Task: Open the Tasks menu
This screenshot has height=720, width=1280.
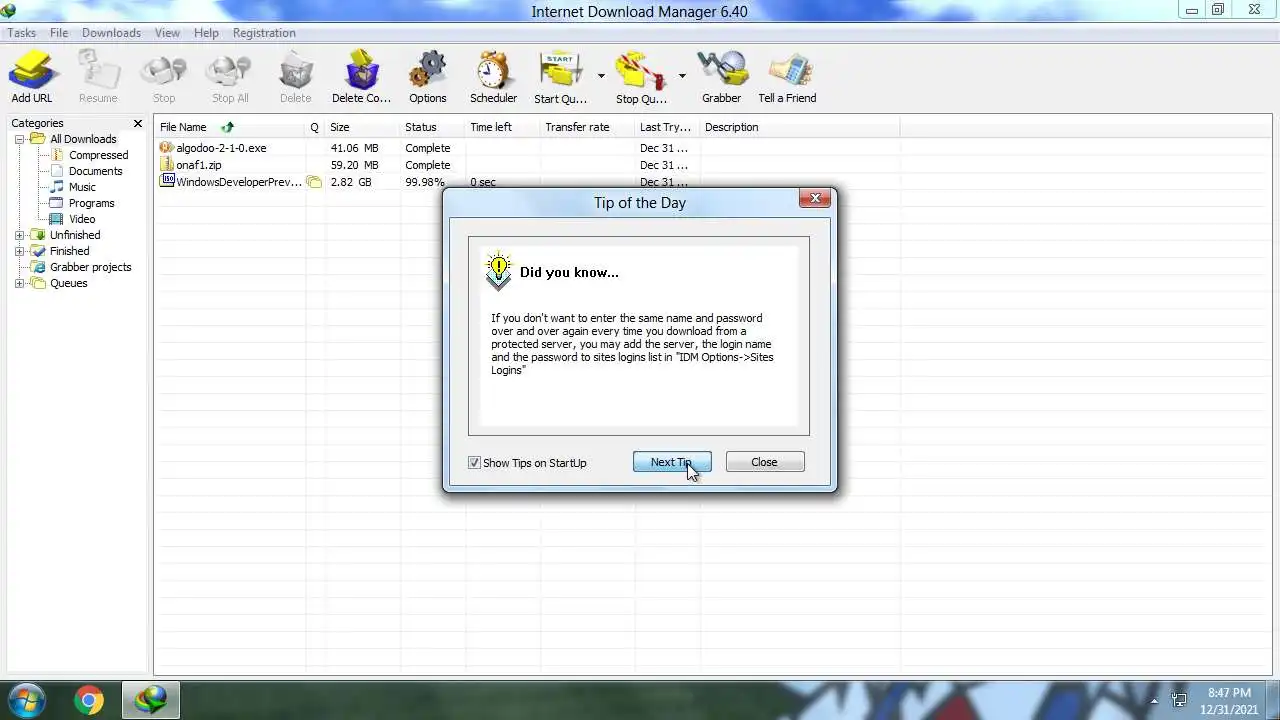Action: (21, 33)
